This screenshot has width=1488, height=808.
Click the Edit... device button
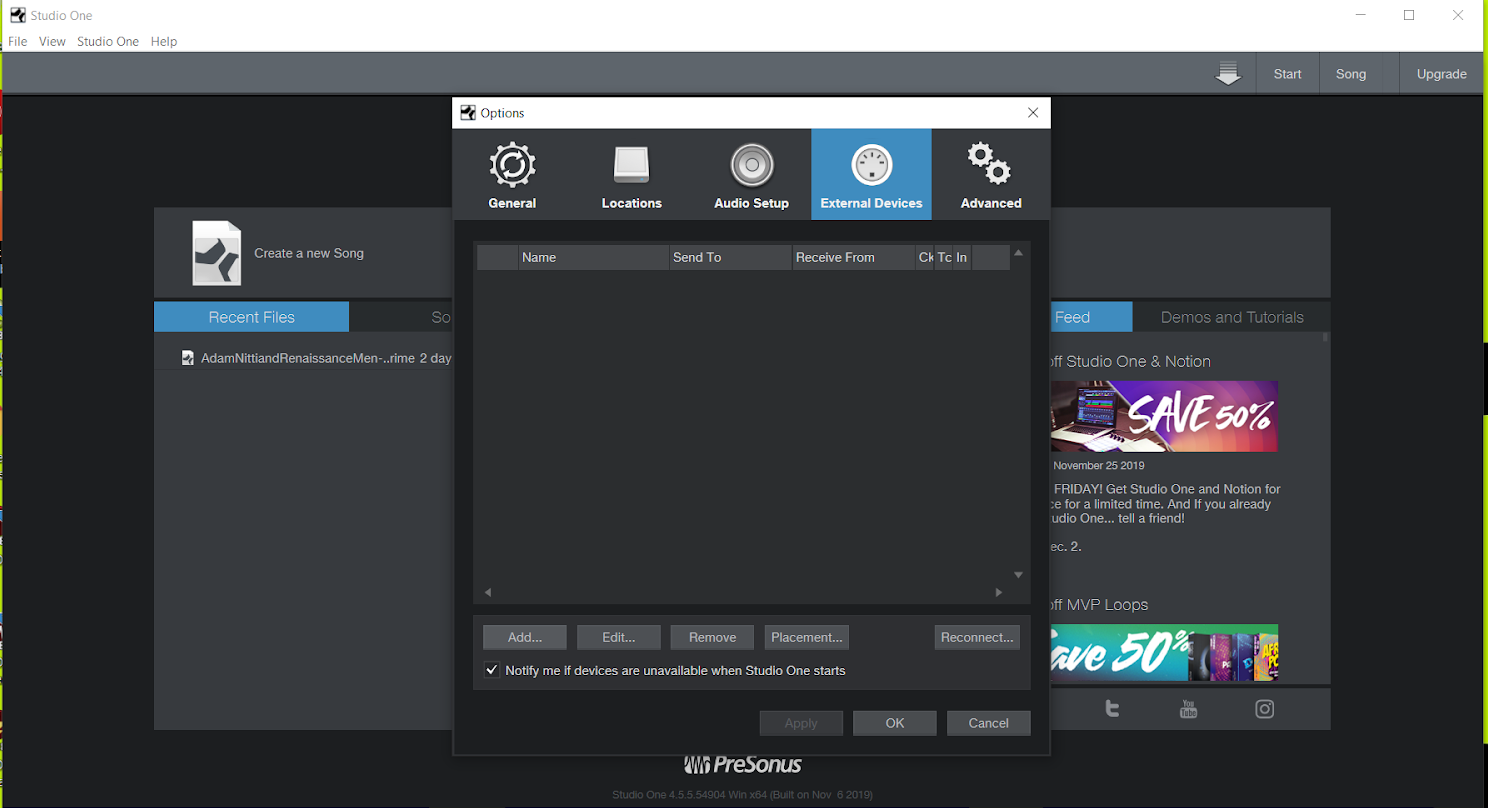(x=619, y=637)
